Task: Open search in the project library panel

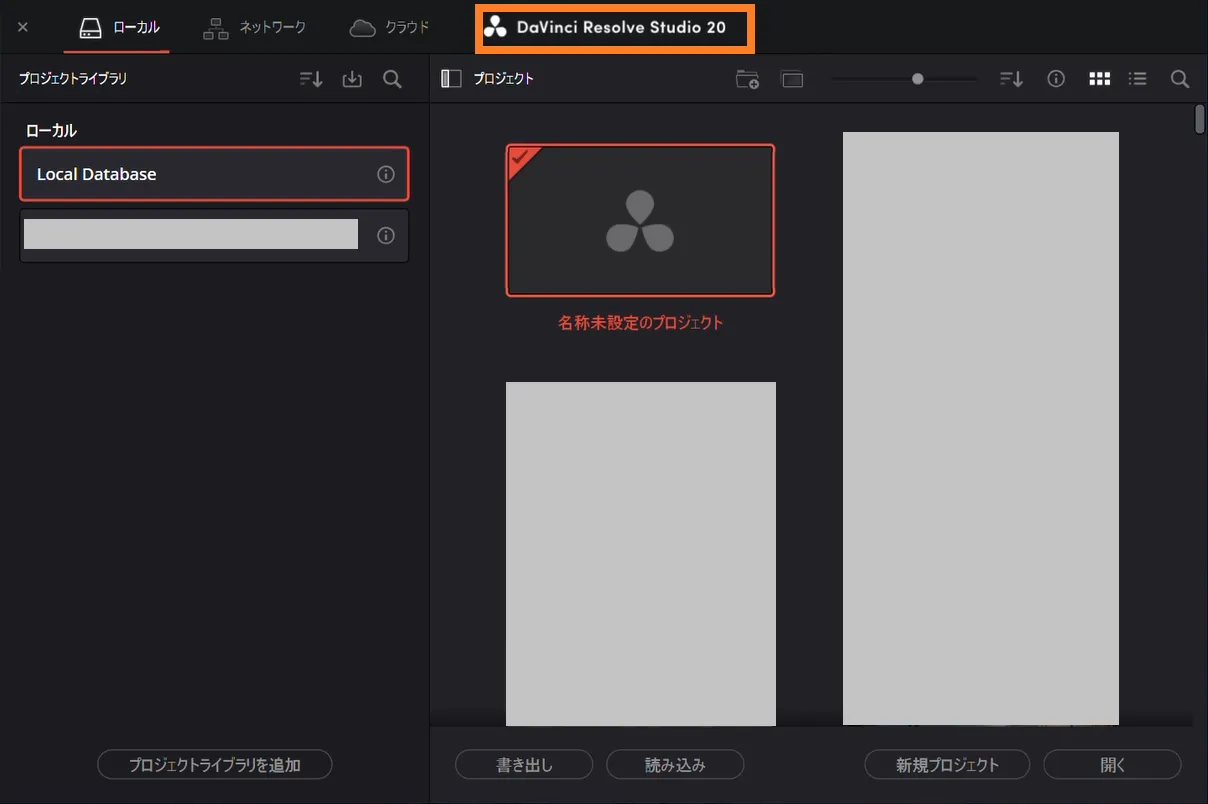Action: pos(392,79)
